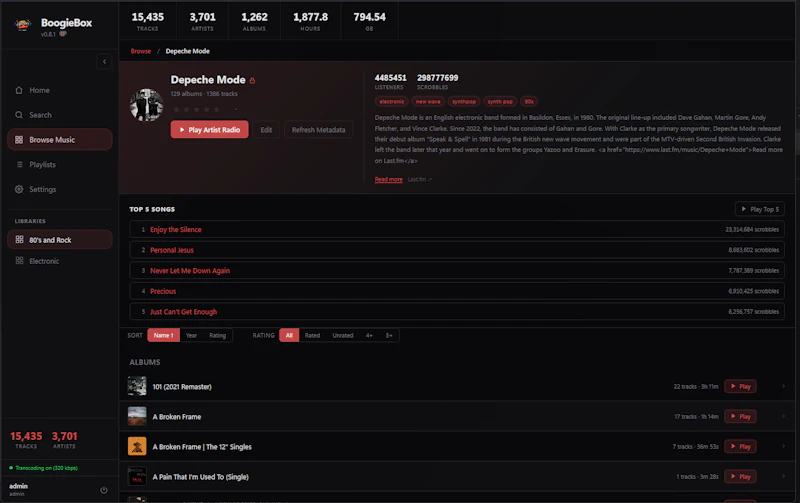
Task: Click Refresh Metadata button
Action: point(318,130)
